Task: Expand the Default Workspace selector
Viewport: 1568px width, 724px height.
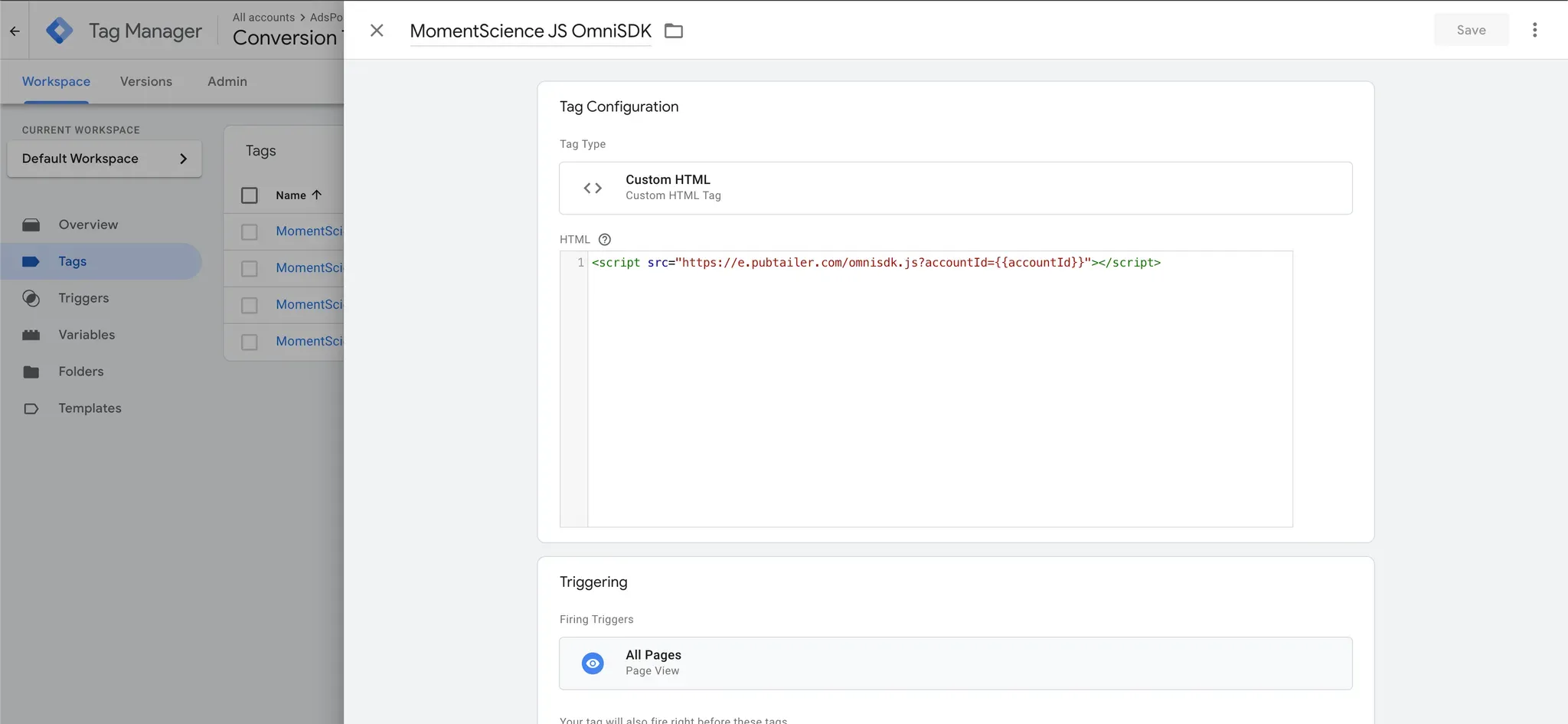Action: click(104, 159)
